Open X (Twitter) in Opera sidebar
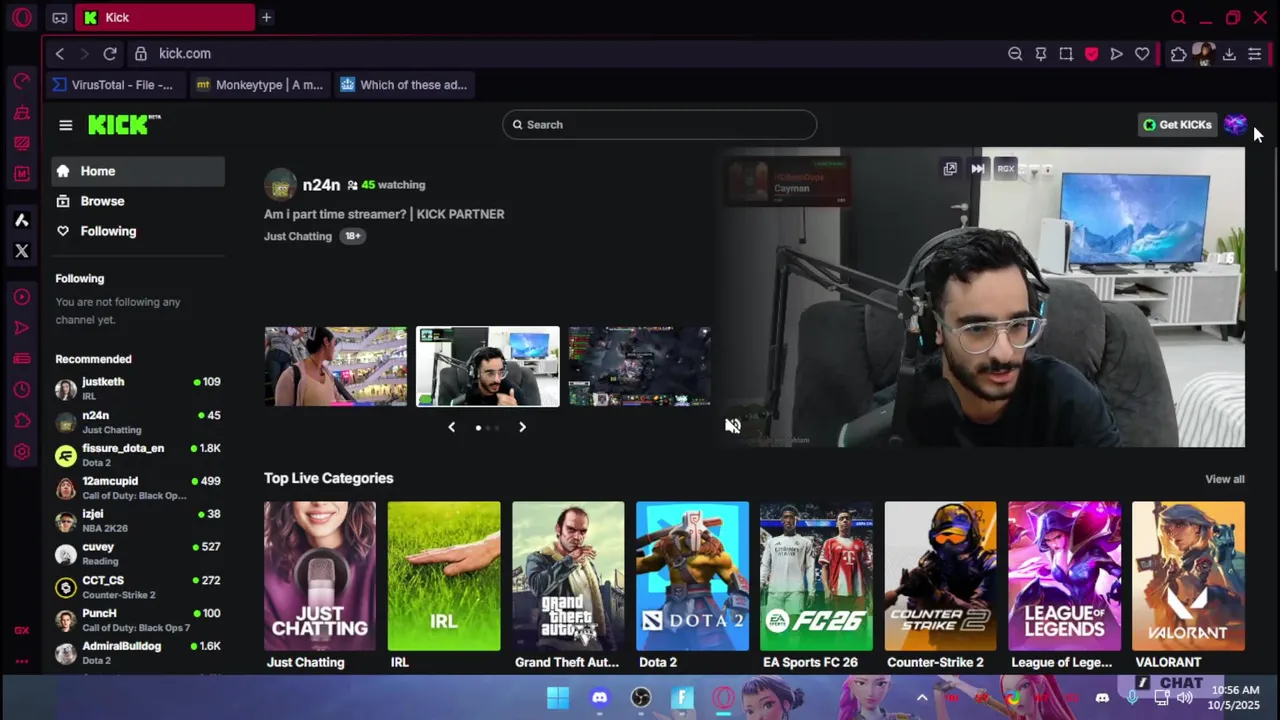 (x=22, y=251)
